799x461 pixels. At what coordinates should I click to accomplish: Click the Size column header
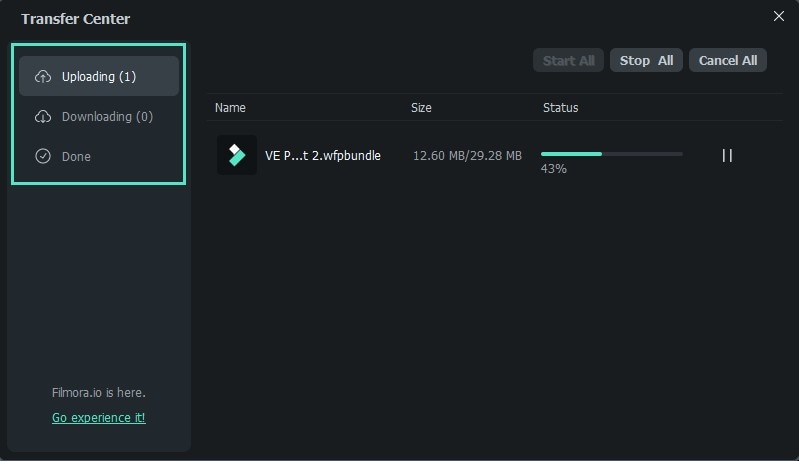[422, 107]
